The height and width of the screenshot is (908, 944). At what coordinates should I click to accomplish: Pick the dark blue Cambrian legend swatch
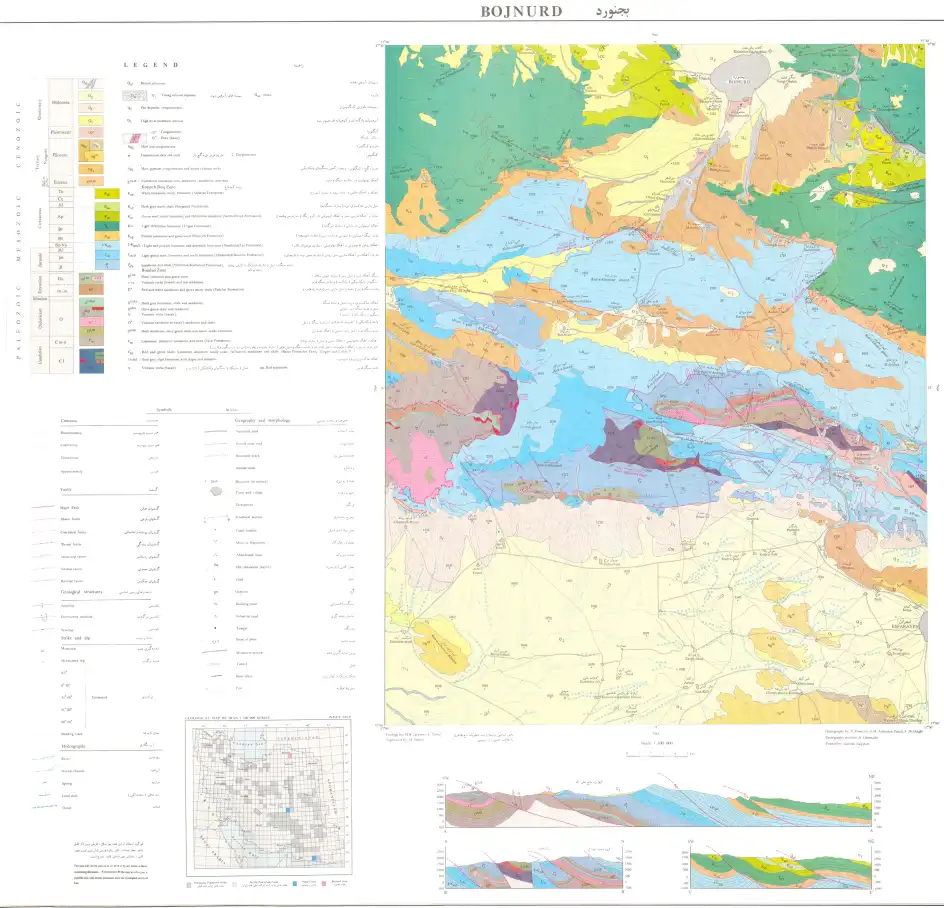(x=91, y=361)
